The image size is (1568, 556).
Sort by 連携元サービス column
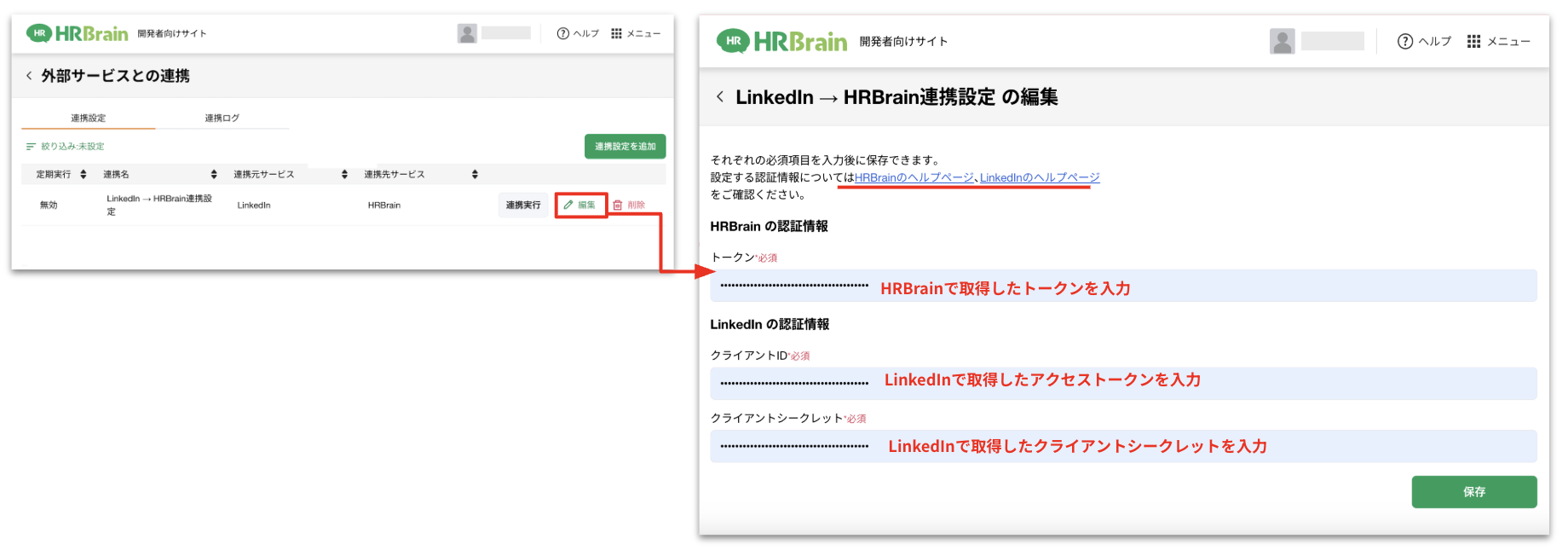[x=344, y=174]
